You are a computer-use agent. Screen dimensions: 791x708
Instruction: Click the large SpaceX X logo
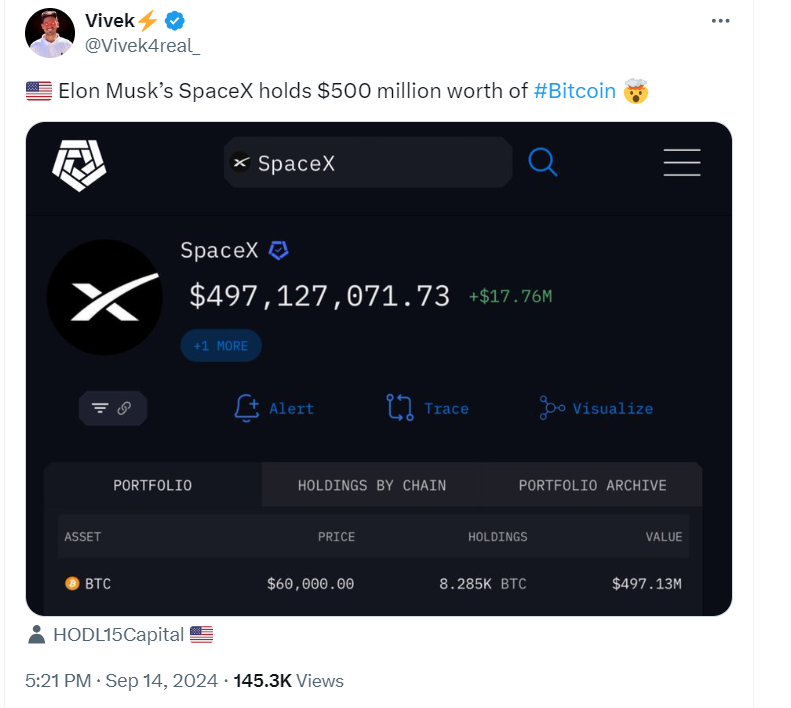coord(104,297)
